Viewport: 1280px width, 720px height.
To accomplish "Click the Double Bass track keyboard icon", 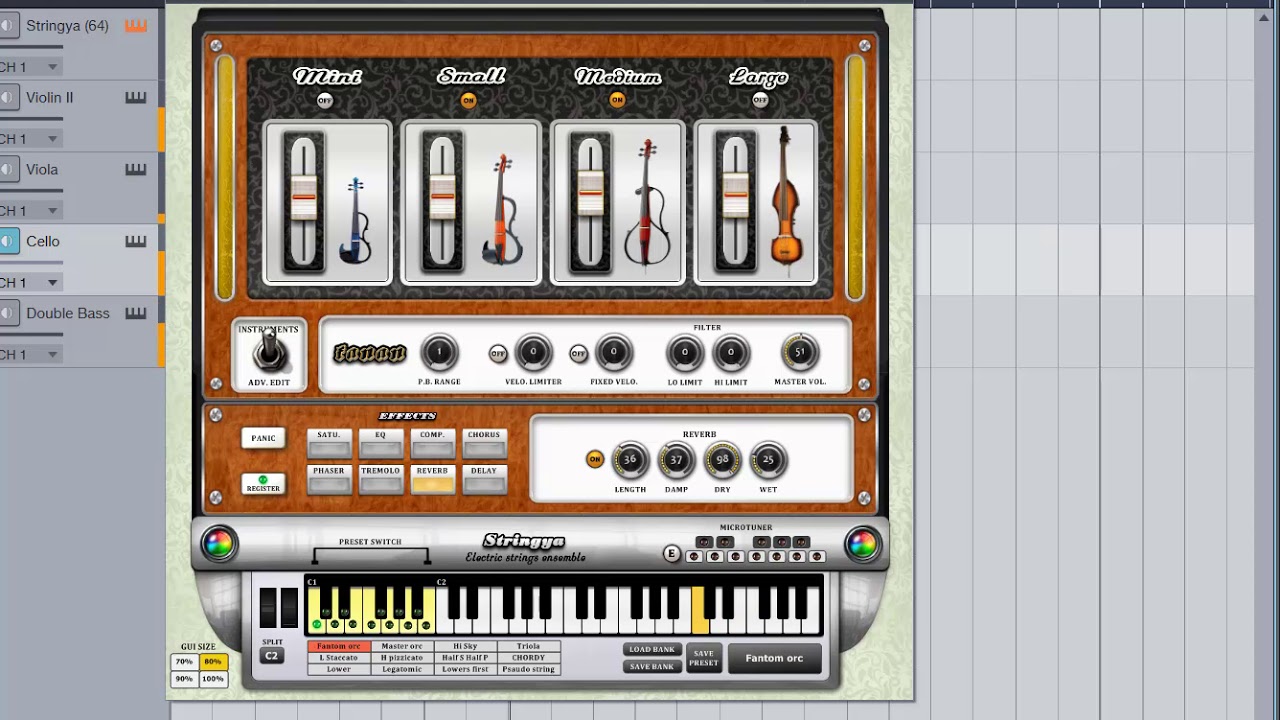I will tap(136, 313).
